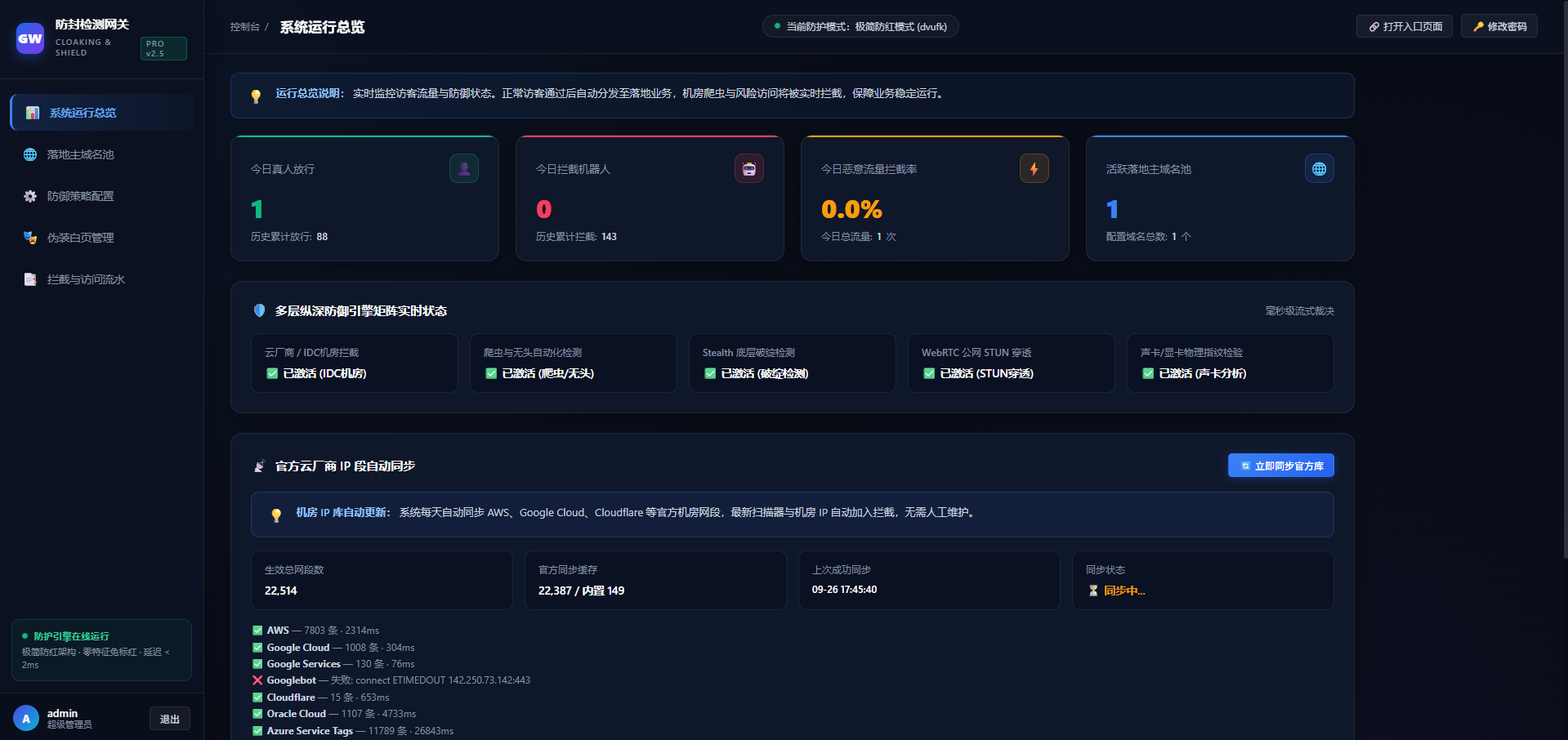Image resolution: width=1568 pixels, height=740 pixels.
Task: Click the 退出 logout button
Action: 170,719
